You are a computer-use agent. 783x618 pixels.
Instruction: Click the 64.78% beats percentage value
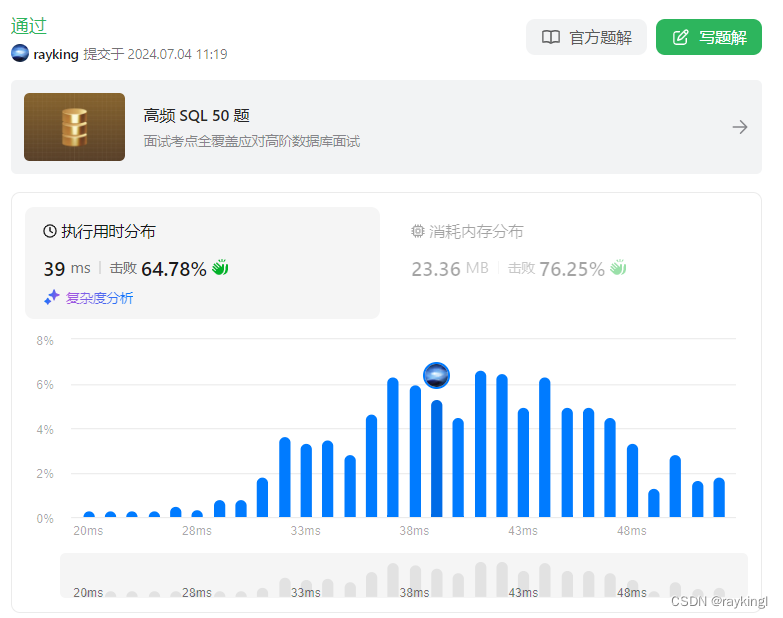[174, 269]
